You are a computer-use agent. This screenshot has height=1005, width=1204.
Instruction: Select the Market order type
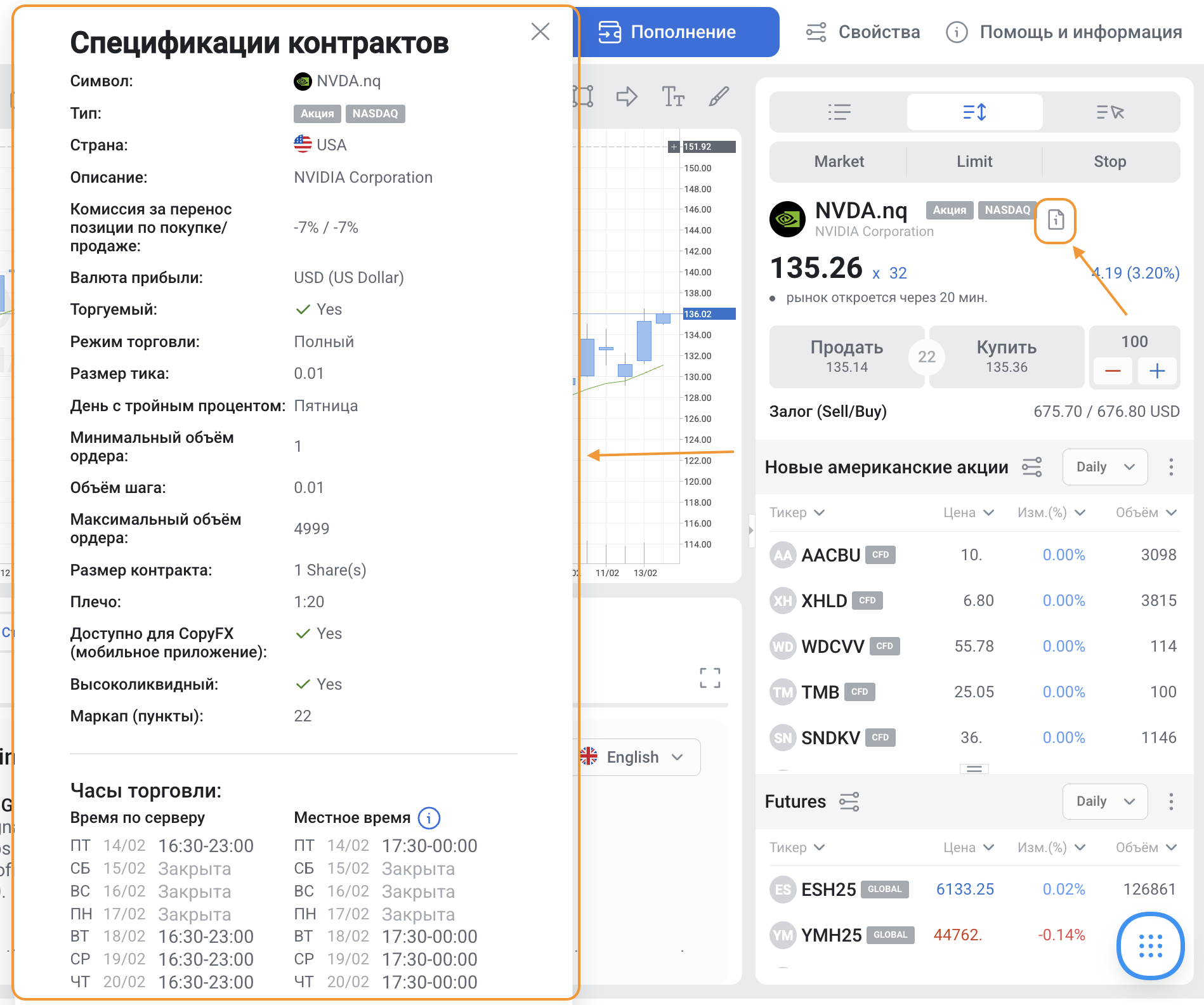point(839,161)
